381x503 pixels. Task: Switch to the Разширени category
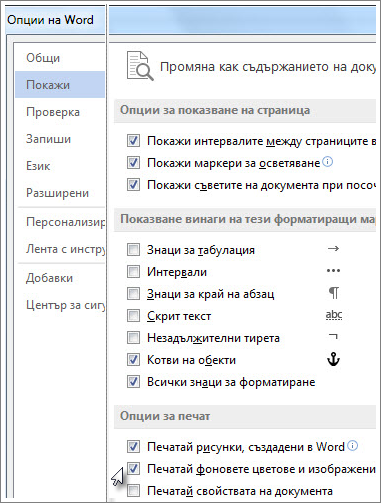pyautogui.click(x=57, y=193)
